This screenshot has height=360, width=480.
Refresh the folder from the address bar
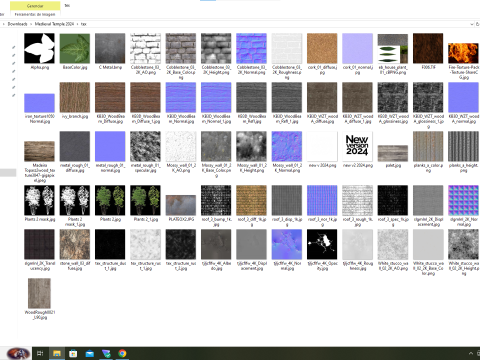click(x=478, y=24)
